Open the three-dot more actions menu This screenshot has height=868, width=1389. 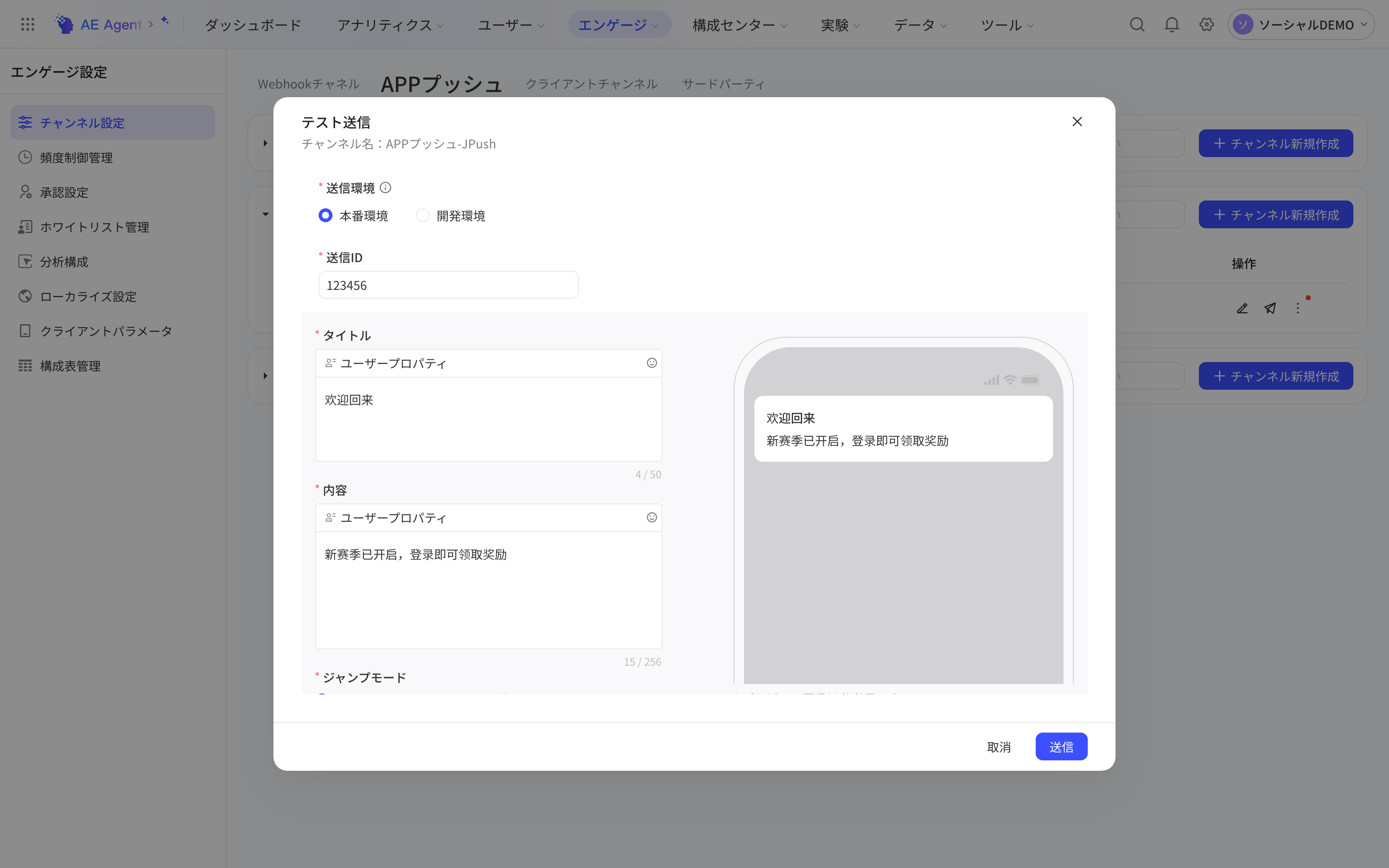pyautogui.click(x=1298, y=308)
